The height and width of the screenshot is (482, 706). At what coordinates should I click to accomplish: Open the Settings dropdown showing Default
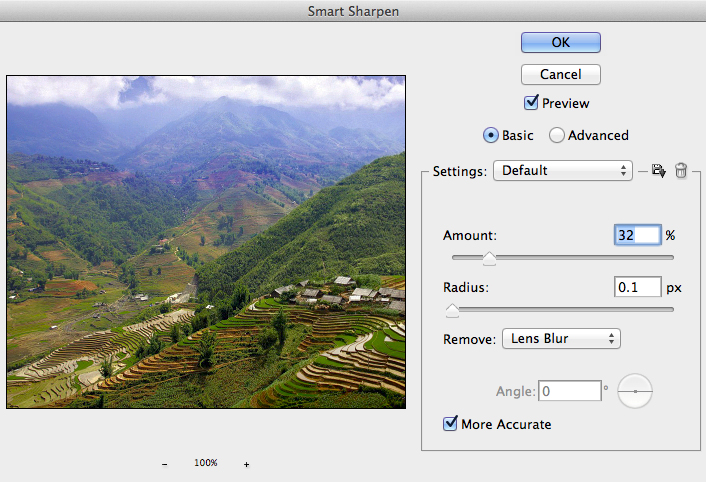pos(563,171)
